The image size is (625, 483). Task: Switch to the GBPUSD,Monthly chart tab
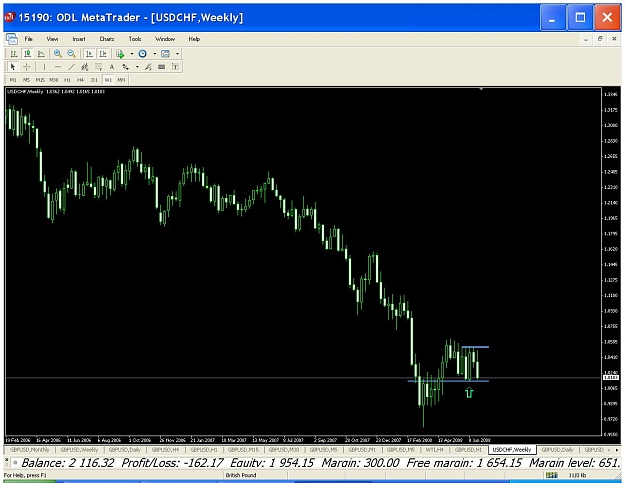coord(30,450)
